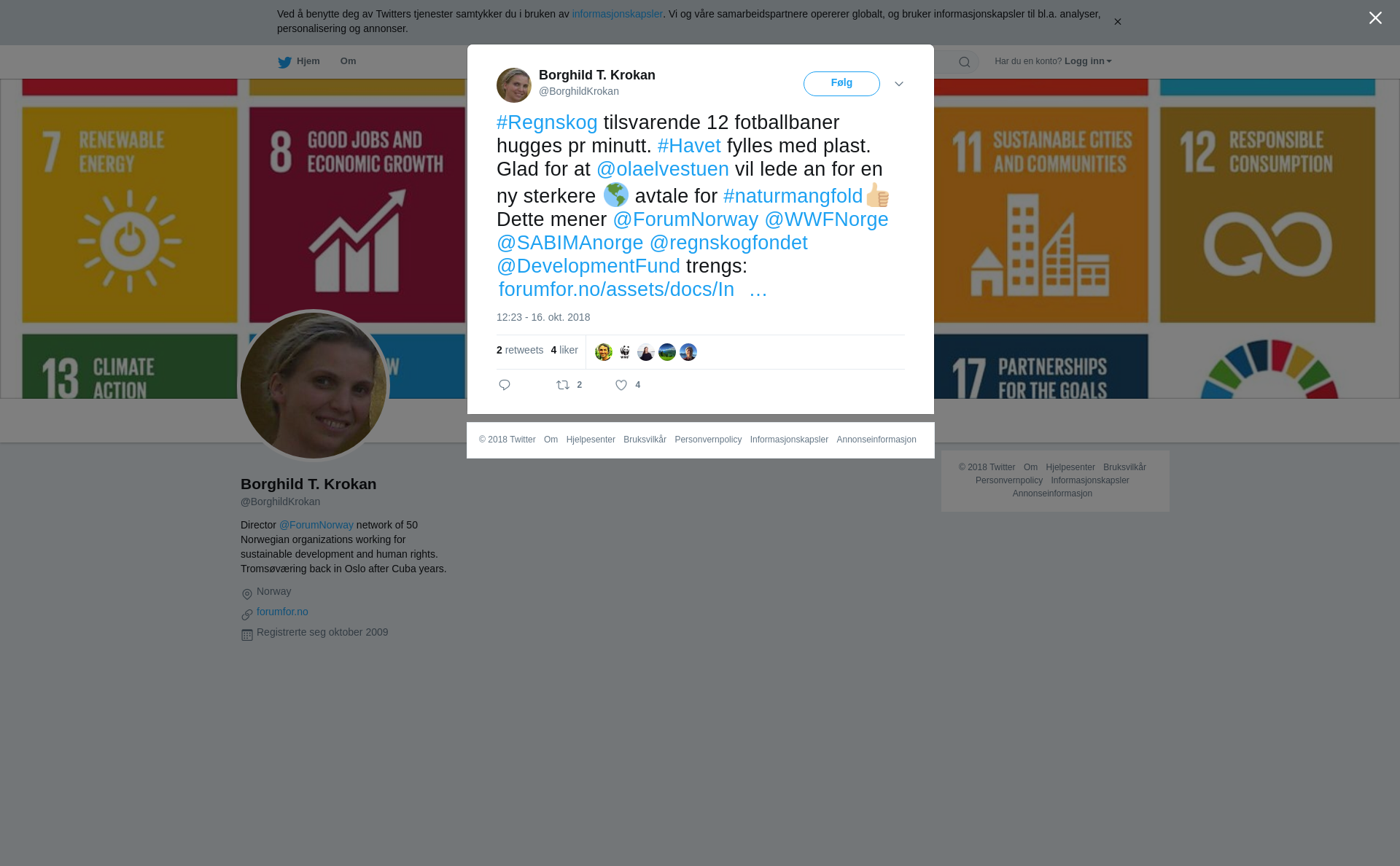
Task: View the 2 retweets count
Action: pos(520,350)
